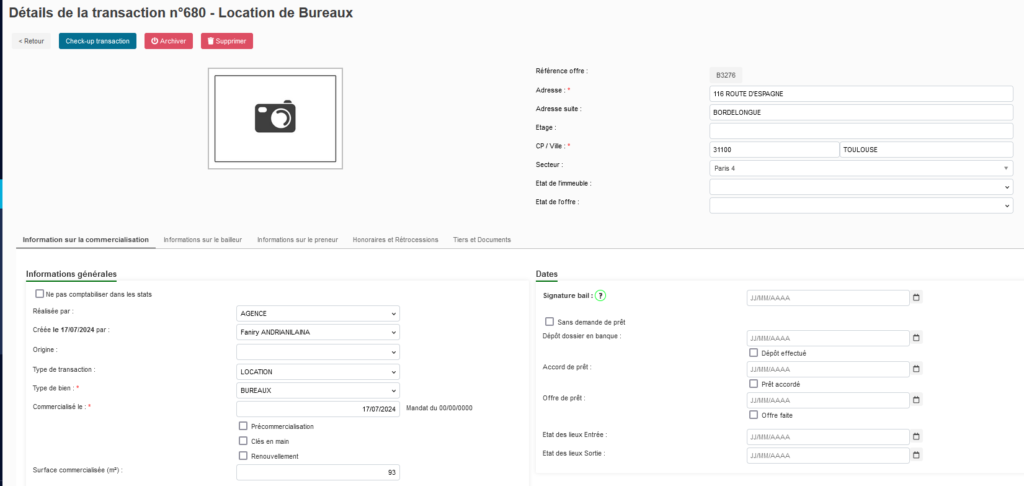The image size is (1024, 486).
Task: Expand the Secteur dropdown showing Paris 4
Action: [861, 168]
